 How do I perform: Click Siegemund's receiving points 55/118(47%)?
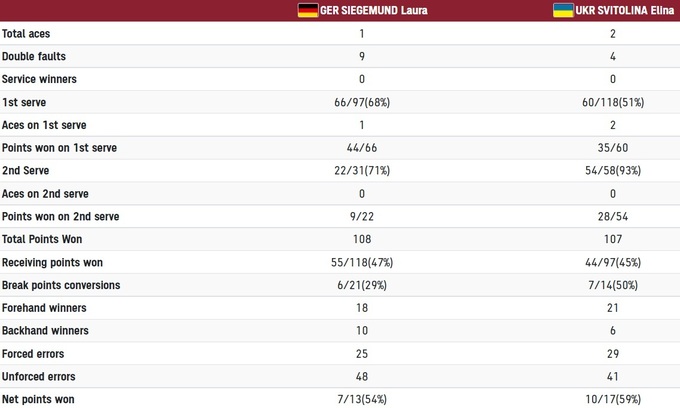click(362, 262)
